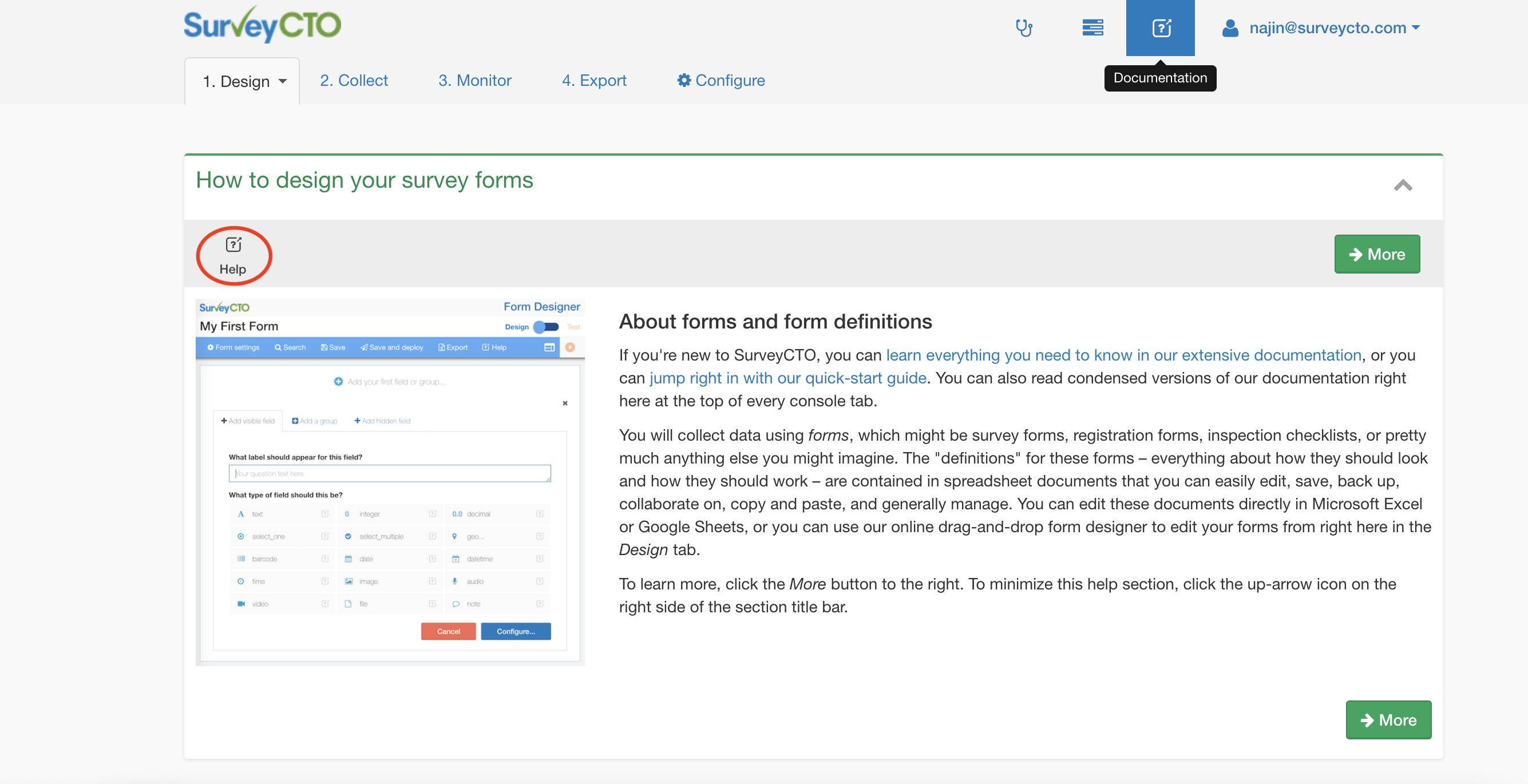This screenshot has width=1528, height=784.
Task: Click the user profile icon
Action: [1230, 28]
